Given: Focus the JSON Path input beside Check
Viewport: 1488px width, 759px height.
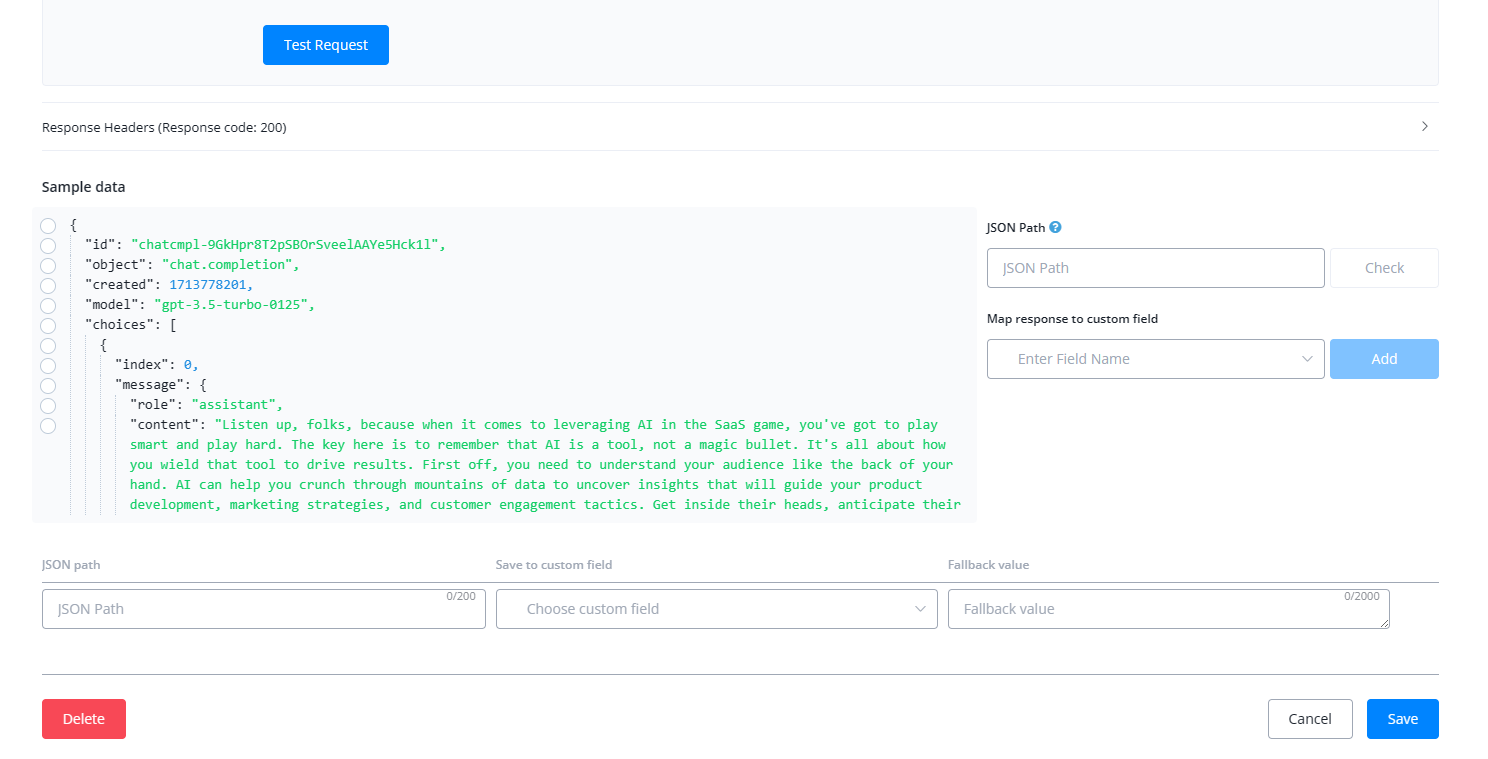Looking at the screenshot, I should point(1155,268).
